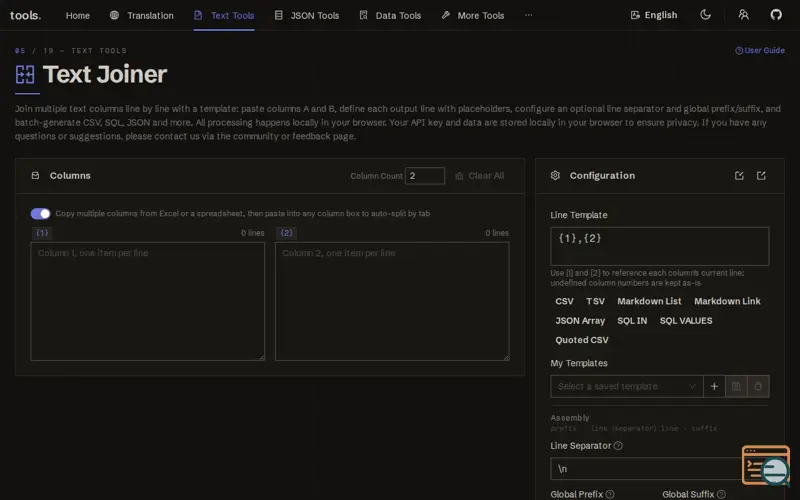
Task: Click the Data Tools icon
Action: point(363,15)
